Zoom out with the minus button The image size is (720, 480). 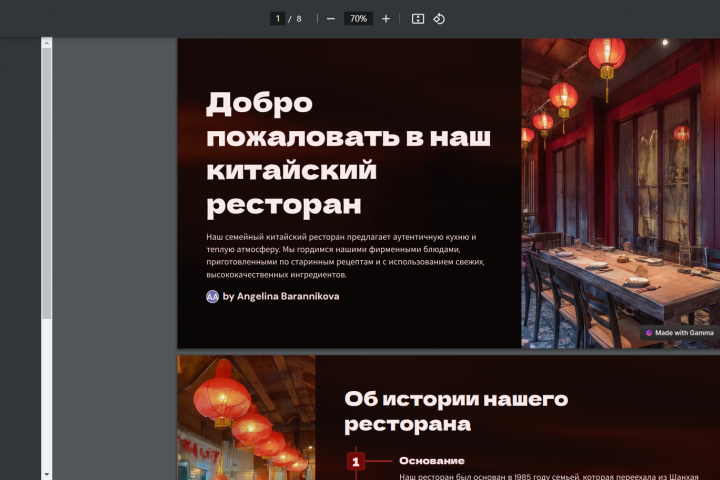point(331,19)
